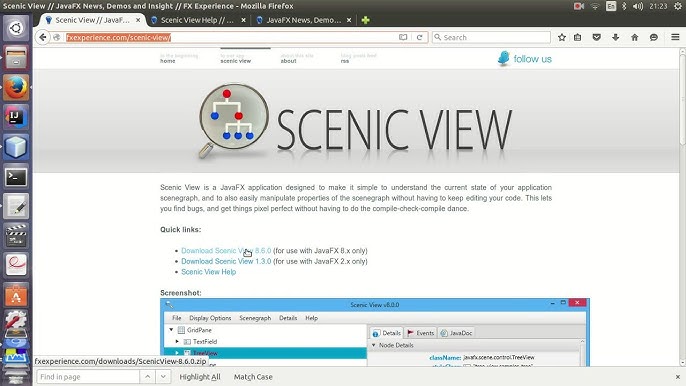Download Scenic View 1.3.0 link
686x386 pixels.
click(x=226, y=261)
